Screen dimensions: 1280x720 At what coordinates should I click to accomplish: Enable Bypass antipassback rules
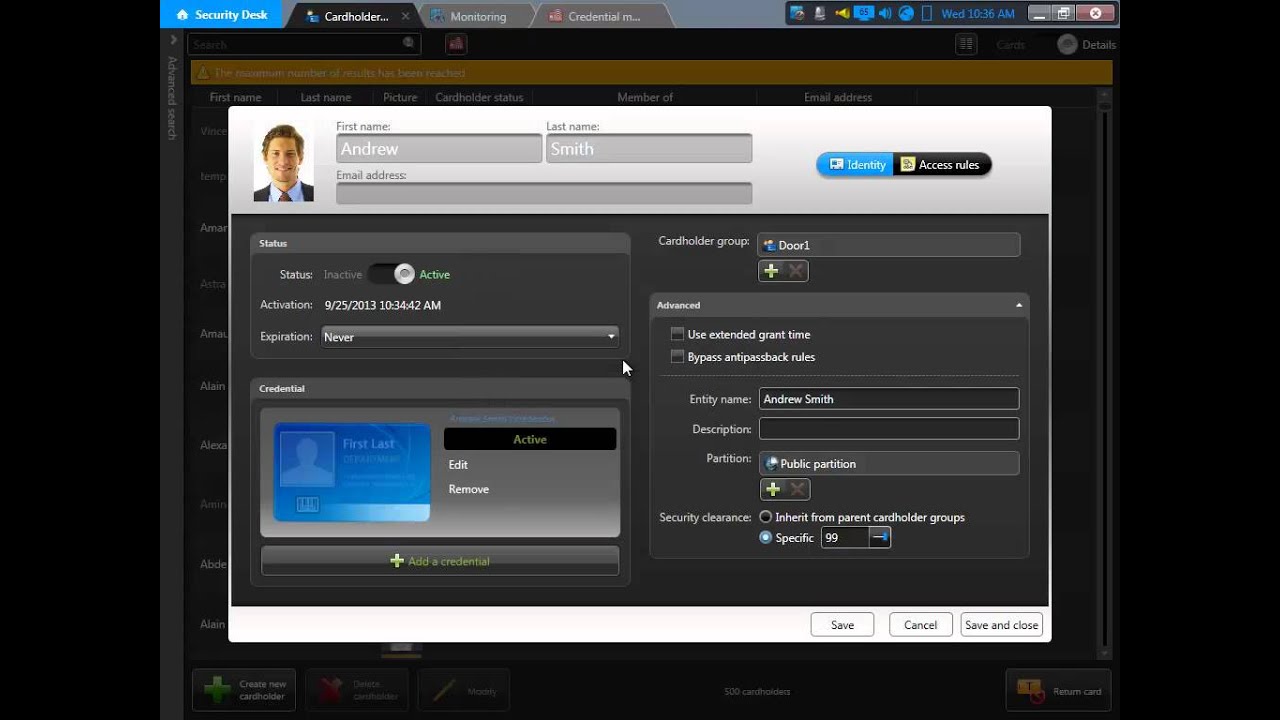pyautogui.click(x=677, y=357)
